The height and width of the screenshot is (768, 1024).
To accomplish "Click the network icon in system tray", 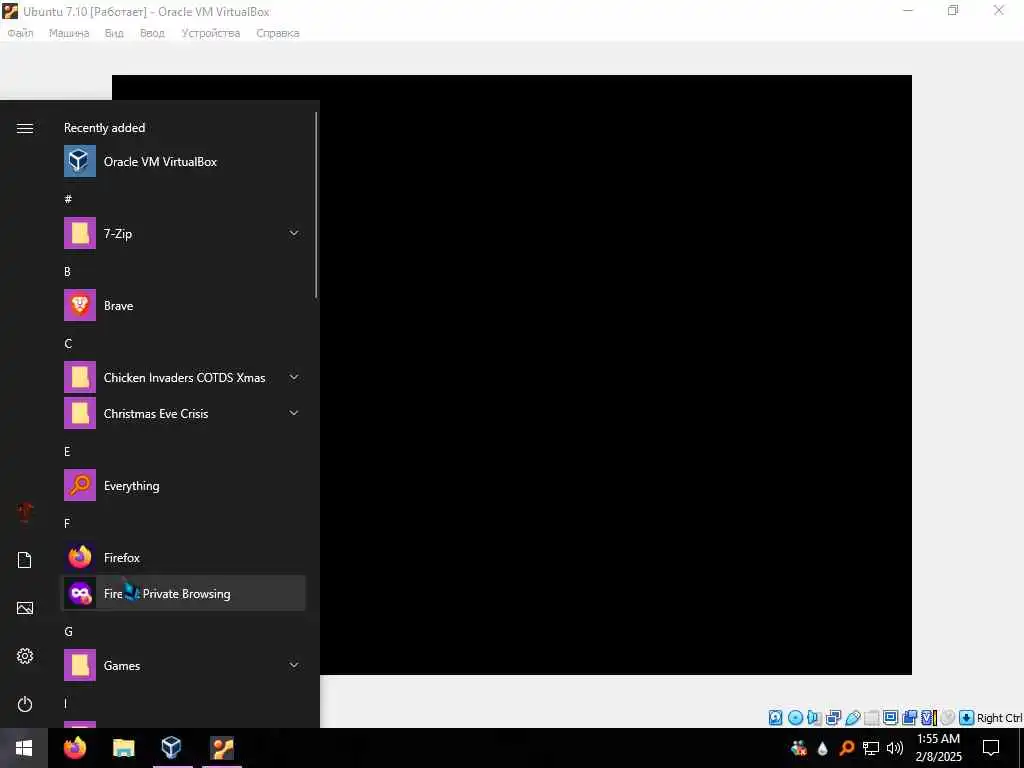I will [871, 748].
